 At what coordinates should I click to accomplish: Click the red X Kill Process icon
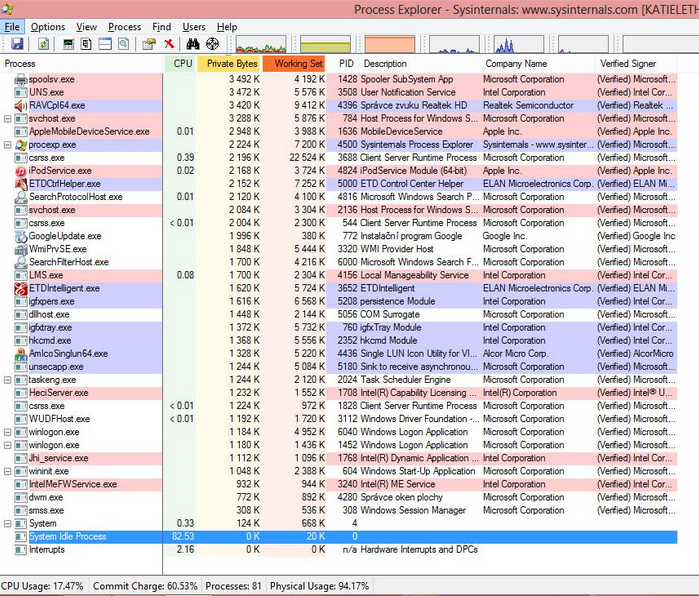(169, 44)
